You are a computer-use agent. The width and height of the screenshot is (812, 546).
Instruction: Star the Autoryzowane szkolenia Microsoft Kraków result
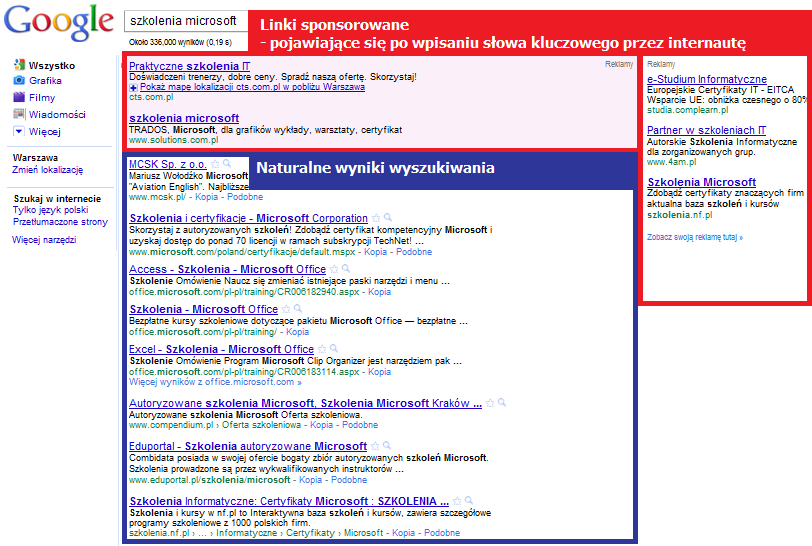pyautogui.click(x=490, y=403)
